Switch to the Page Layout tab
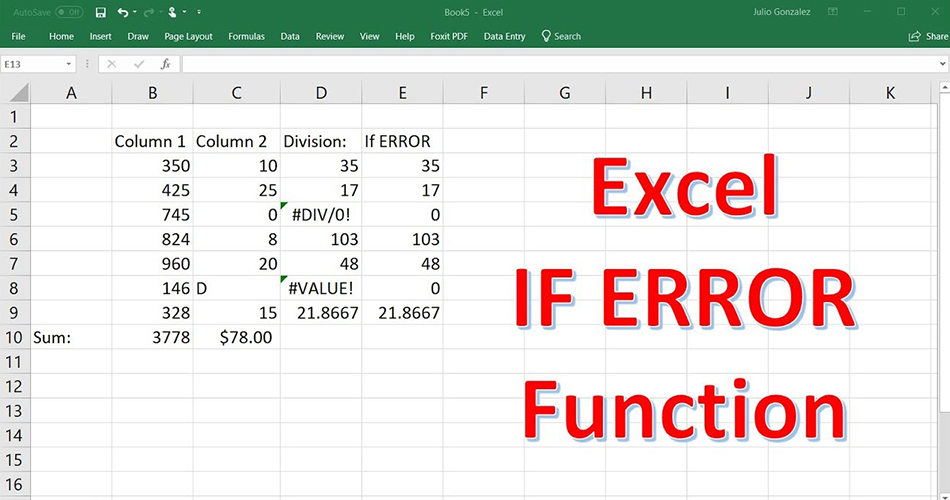Screen dimensions: 950x500 point(188,36)
